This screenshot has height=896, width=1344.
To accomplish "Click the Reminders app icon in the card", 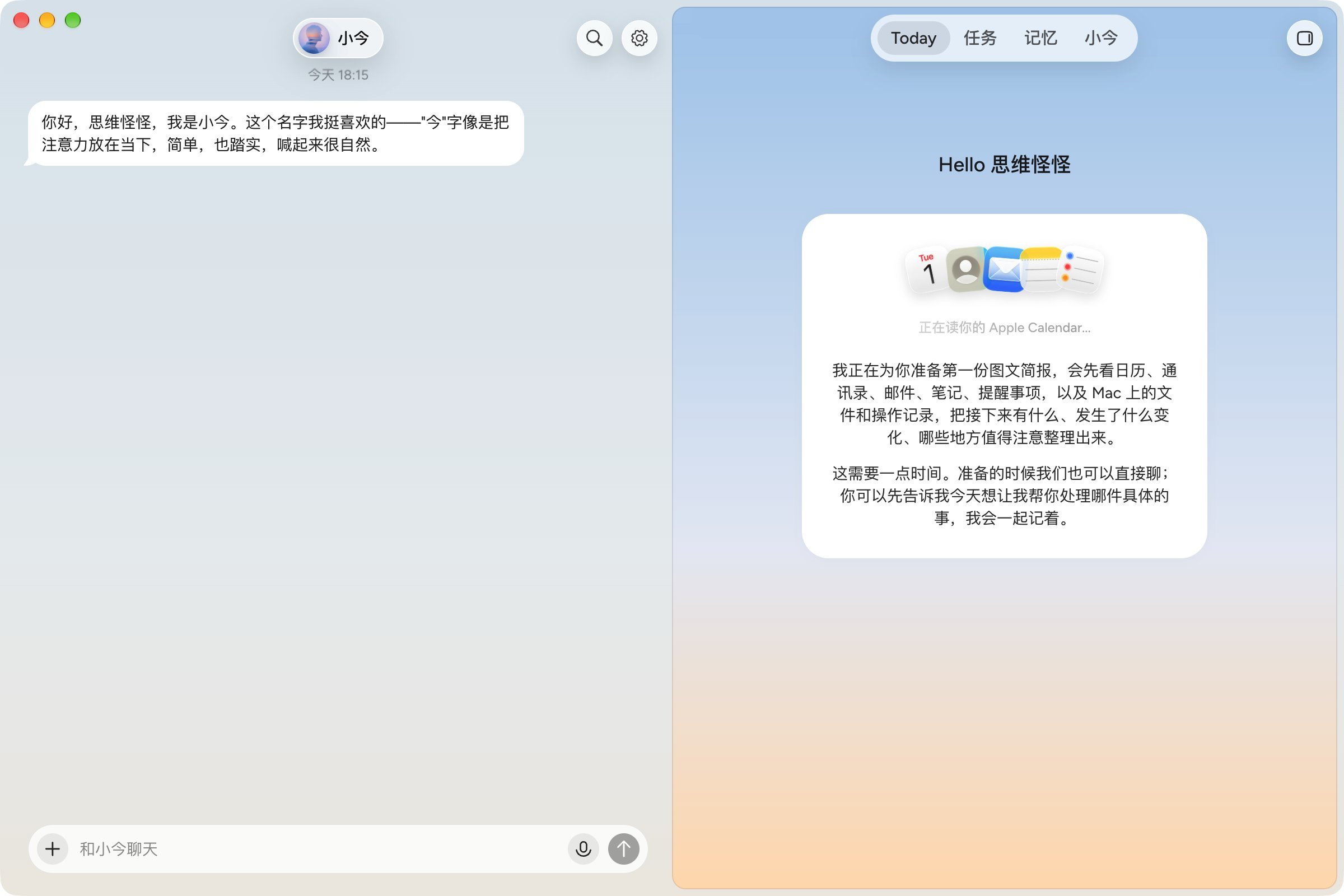I will point(1081,270).
